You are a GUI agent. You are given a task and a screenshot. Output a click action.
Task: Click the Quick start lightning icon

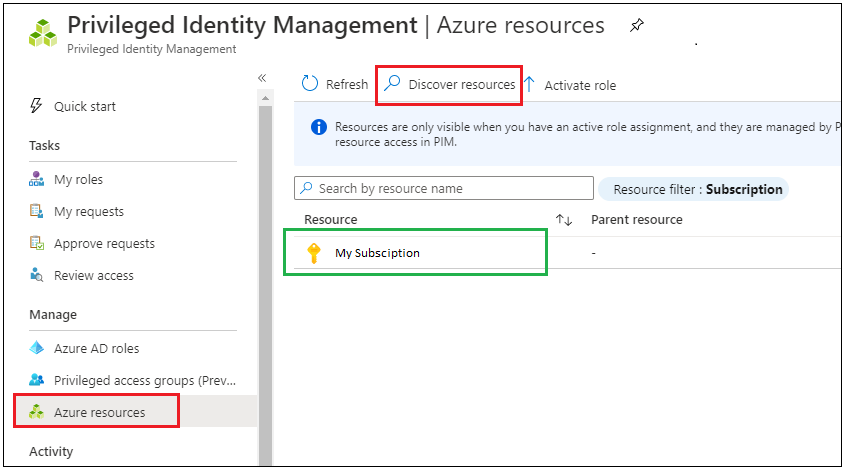tap(36, 106)
